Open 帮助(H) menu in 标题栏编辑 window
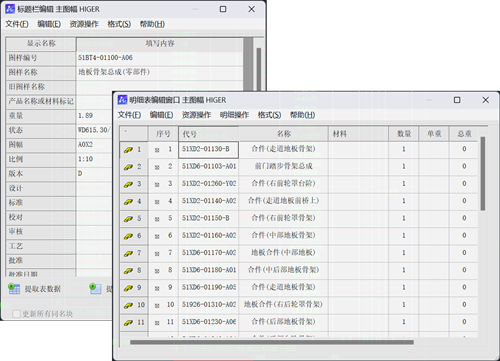Screen dimensions: 500x361 pos(152,24)
